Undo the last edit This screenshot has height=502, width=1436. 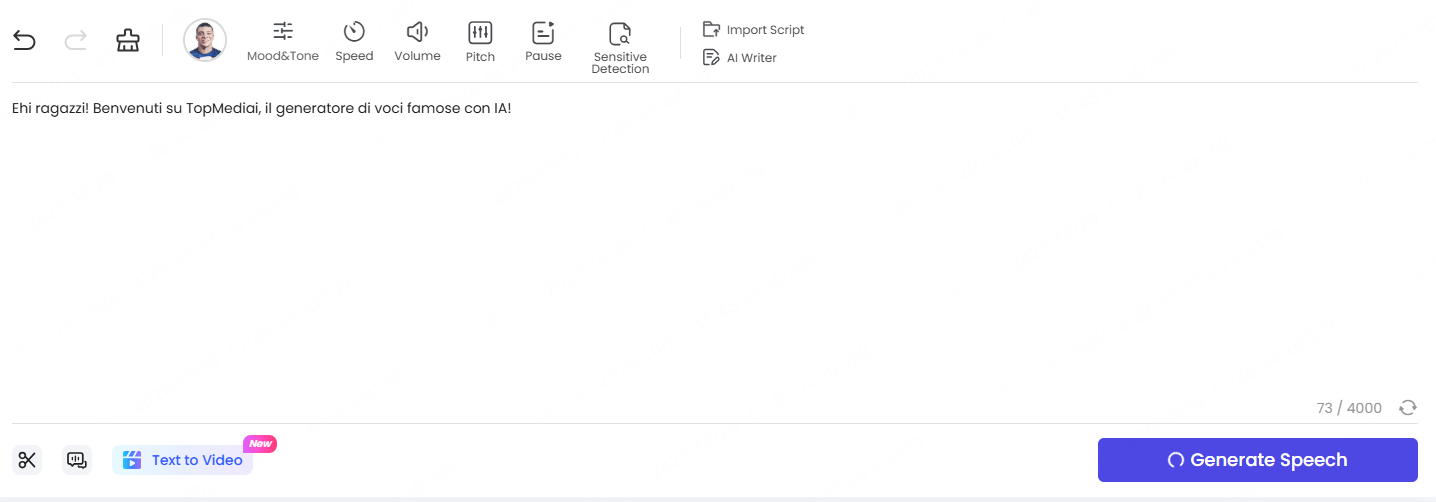[24, 40]
